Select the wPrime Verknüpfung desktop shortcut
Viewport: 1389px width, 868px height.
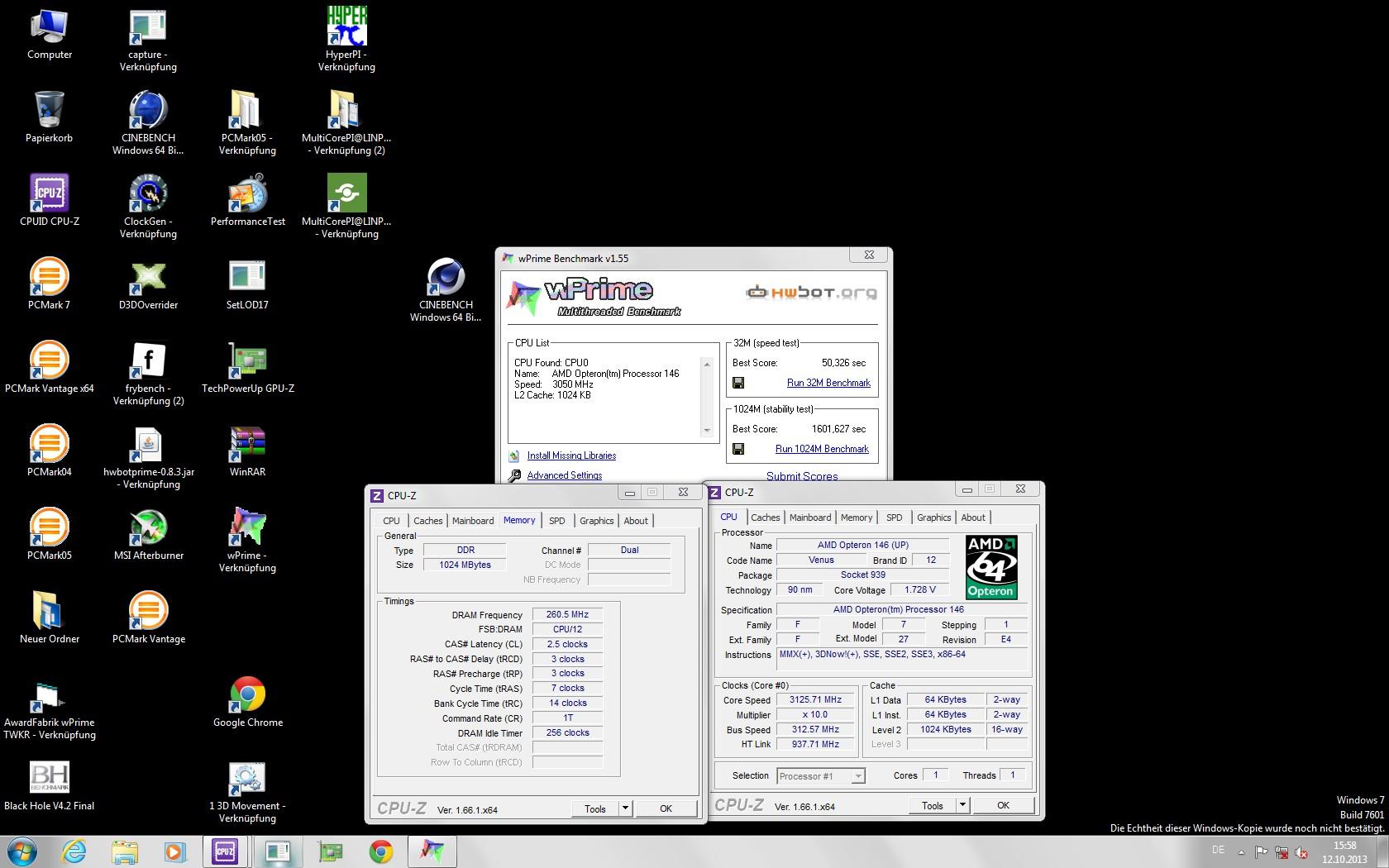click(x=248, y=541)
